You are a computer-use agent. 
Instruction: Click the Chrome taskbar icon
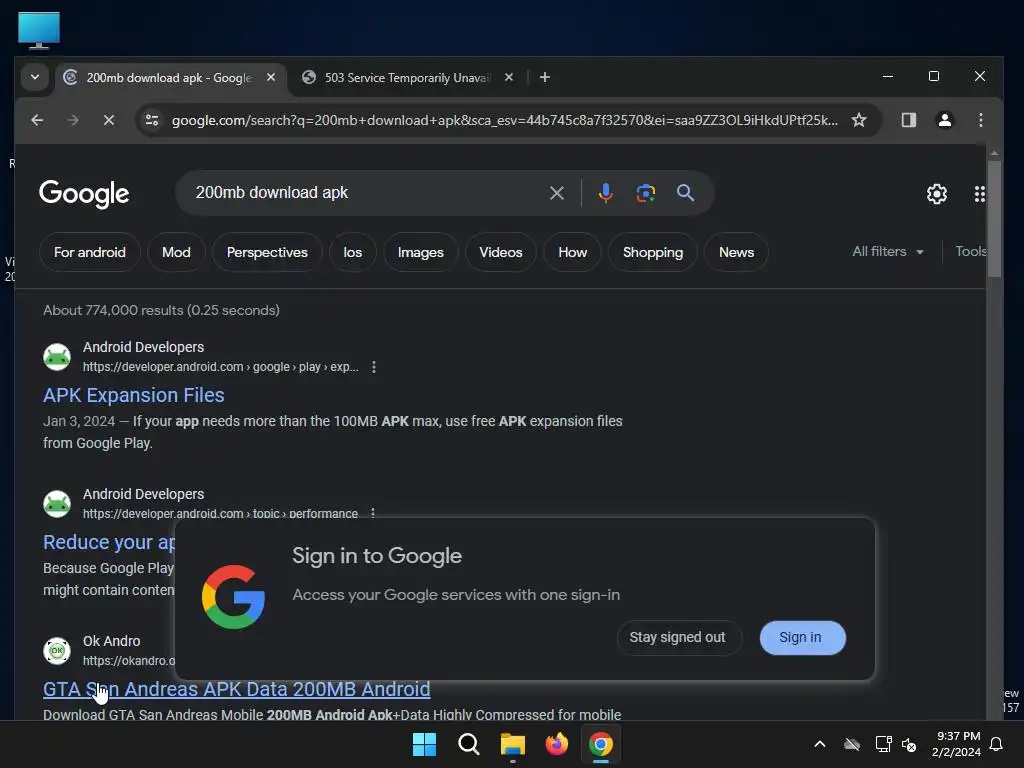coord(601,744)
